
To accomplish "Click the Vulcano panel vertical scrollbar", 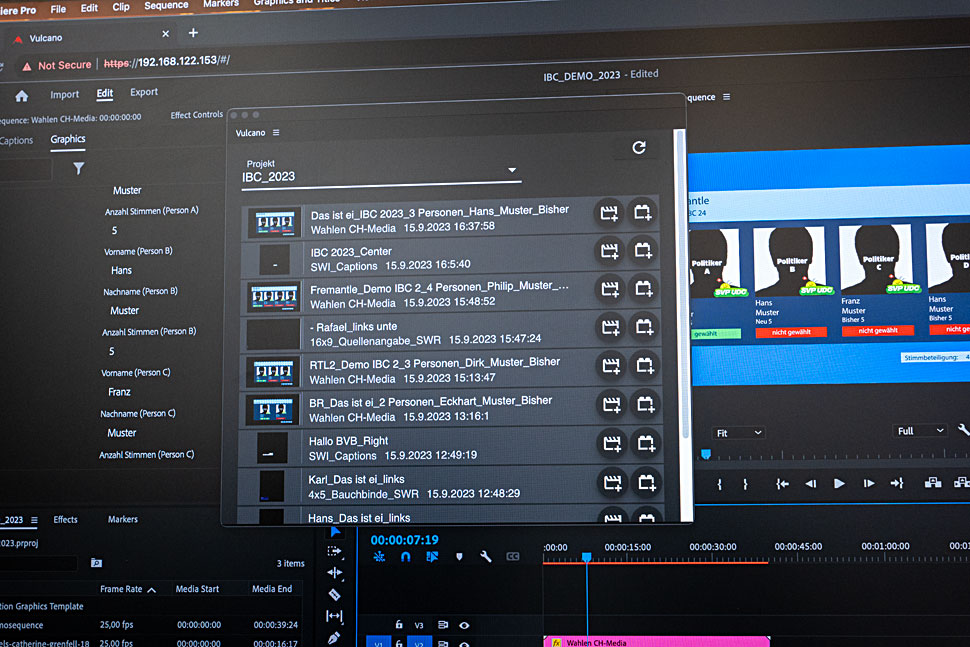I will [x=681, y=285].
